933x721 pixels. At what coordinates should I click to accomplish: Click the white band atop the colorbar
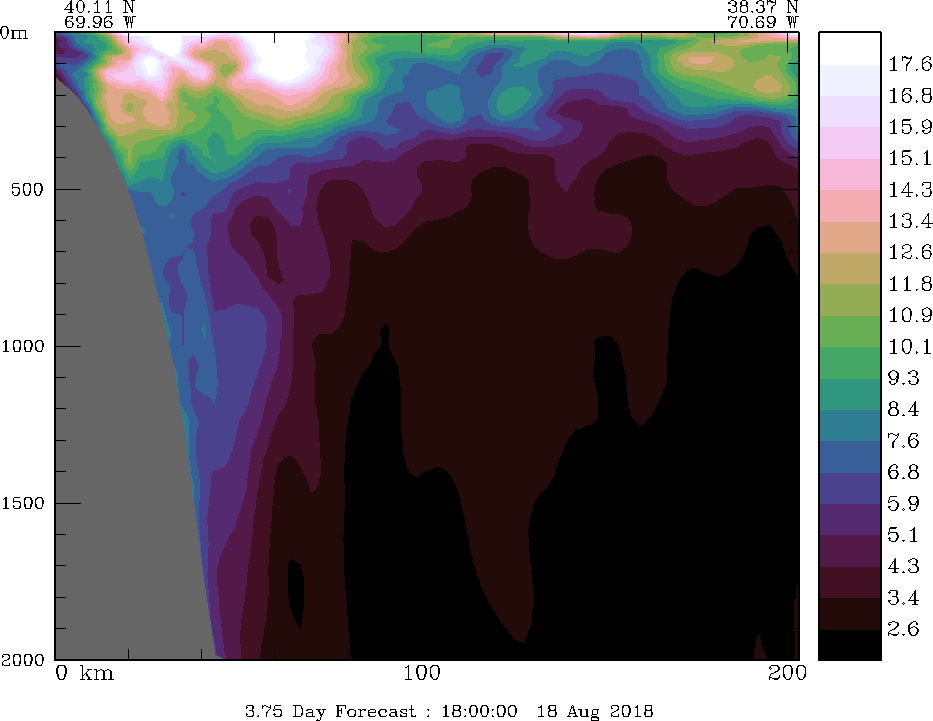click(x=850, y=48)
